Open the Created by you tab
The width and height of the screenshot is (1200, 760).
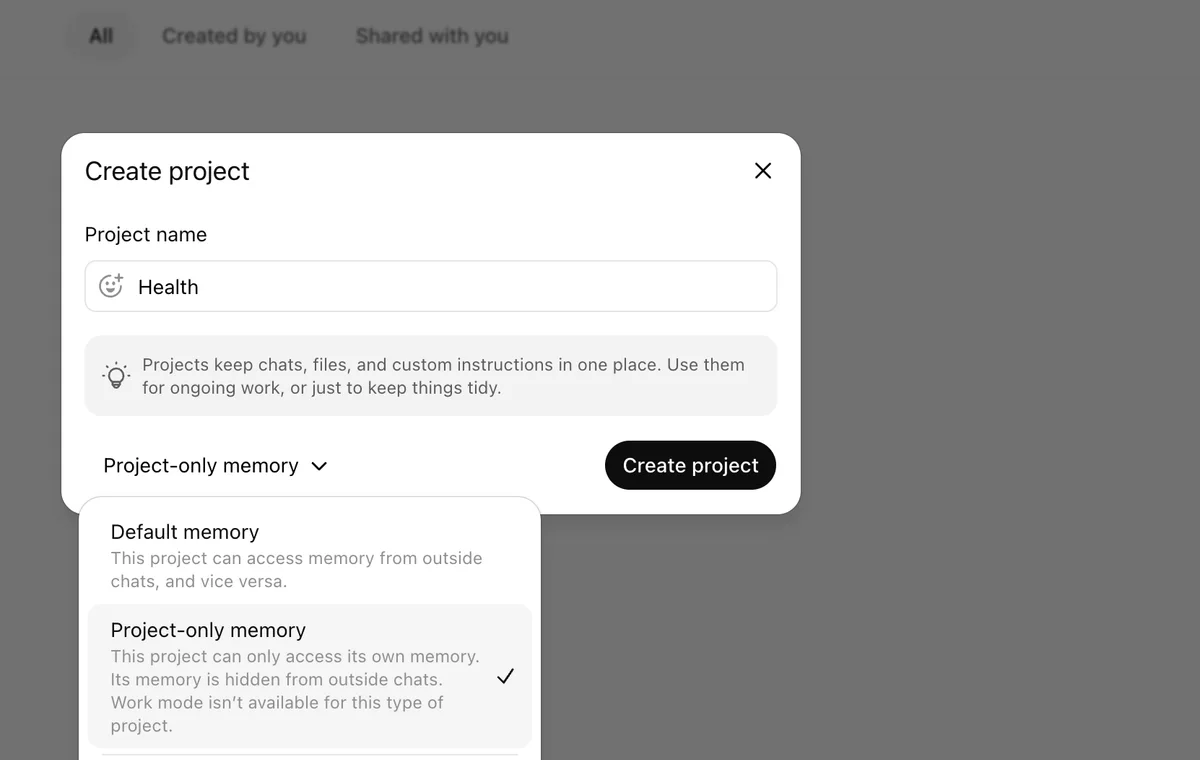(234, 36)
